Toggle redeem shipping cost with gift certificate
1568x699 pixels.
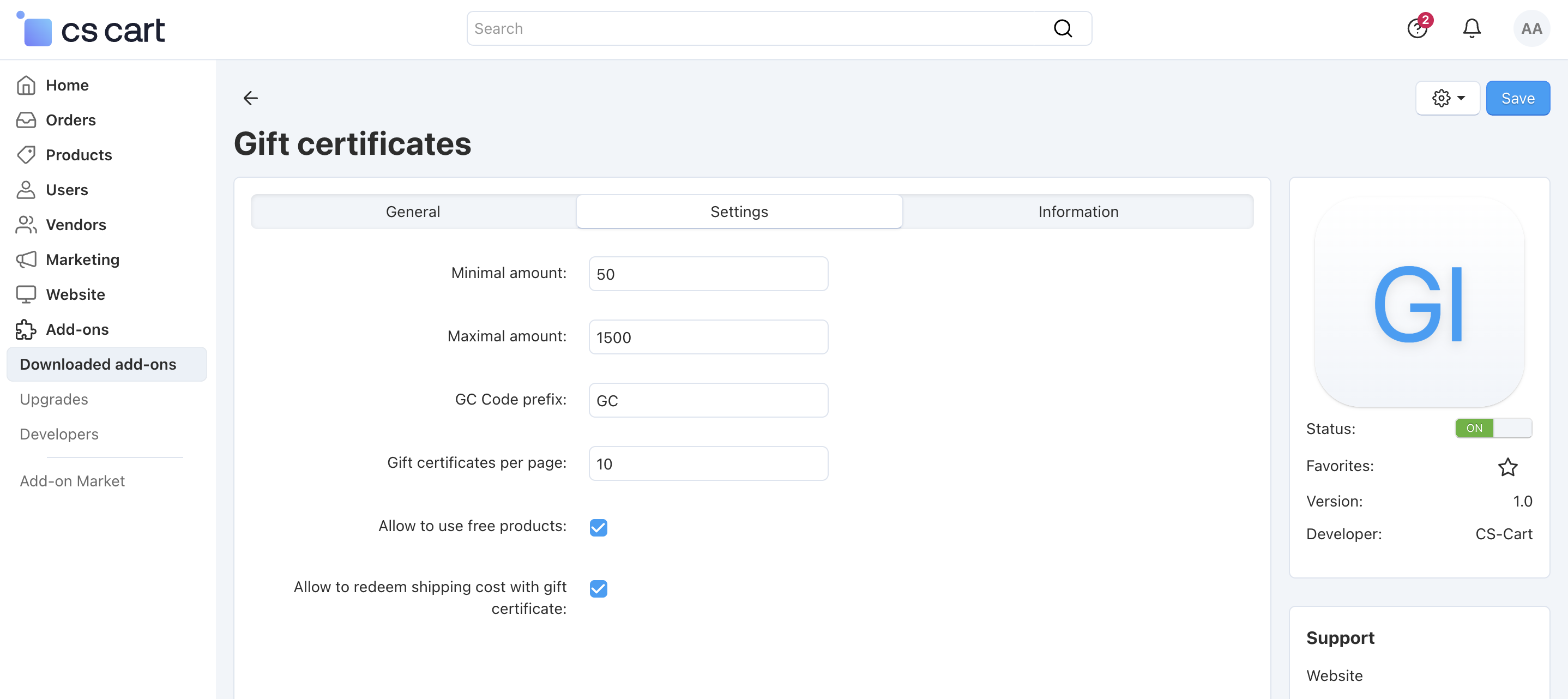598,588
